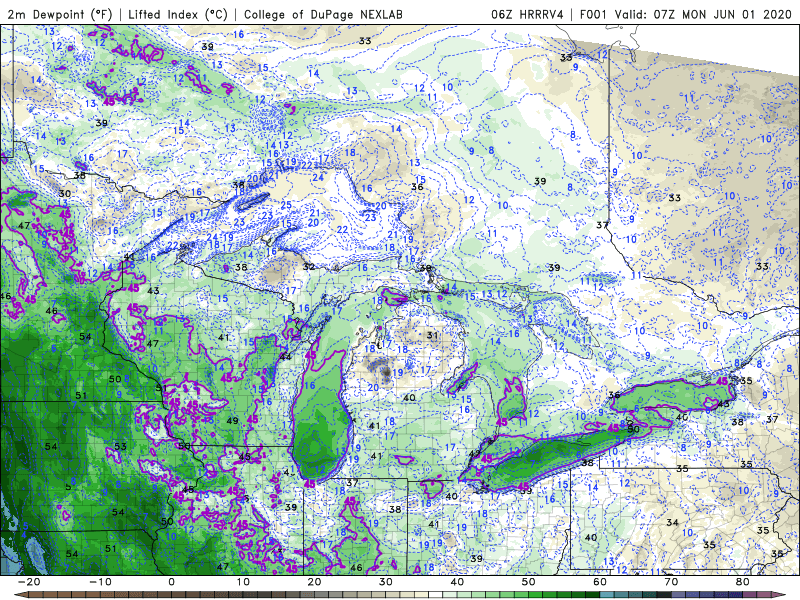Click the '50' color scale label

(x=529, y=582)
